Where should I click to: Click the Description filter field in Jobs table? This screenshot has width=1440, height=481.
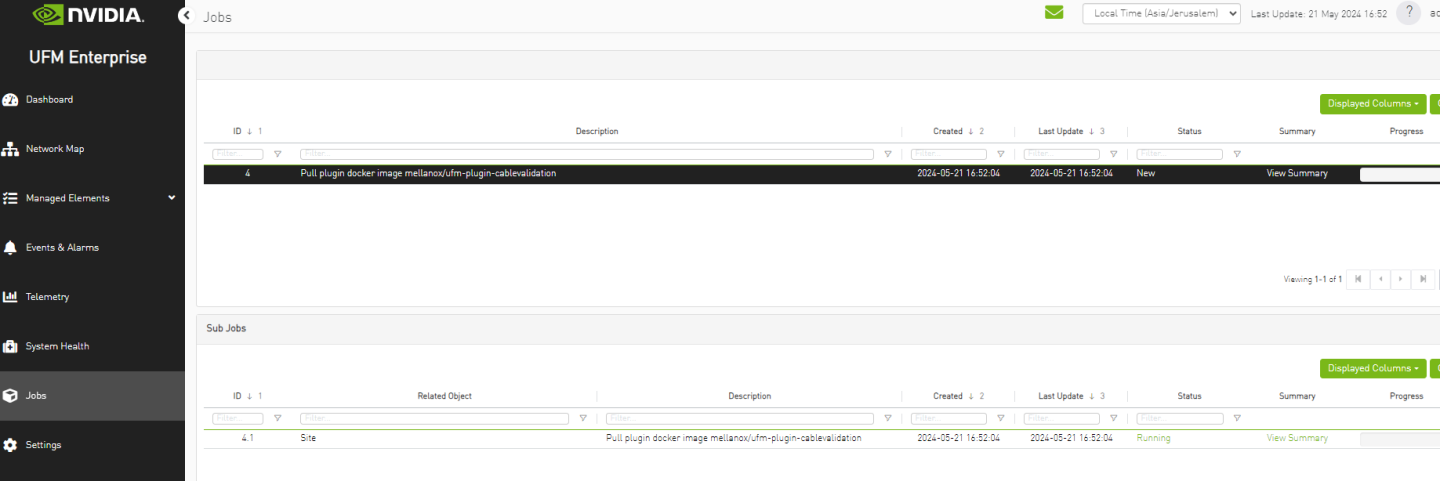[588, 154]
